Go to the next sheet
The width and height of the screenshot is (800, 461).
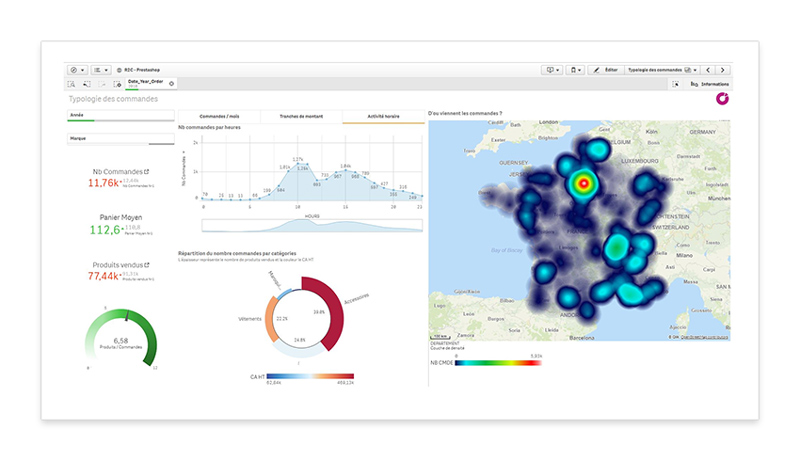click(x=722, y=70)
